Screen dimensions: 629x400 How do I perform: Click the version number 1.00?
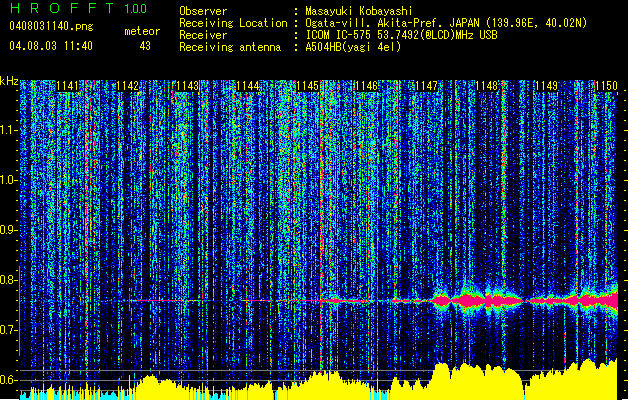coord(135,8)
